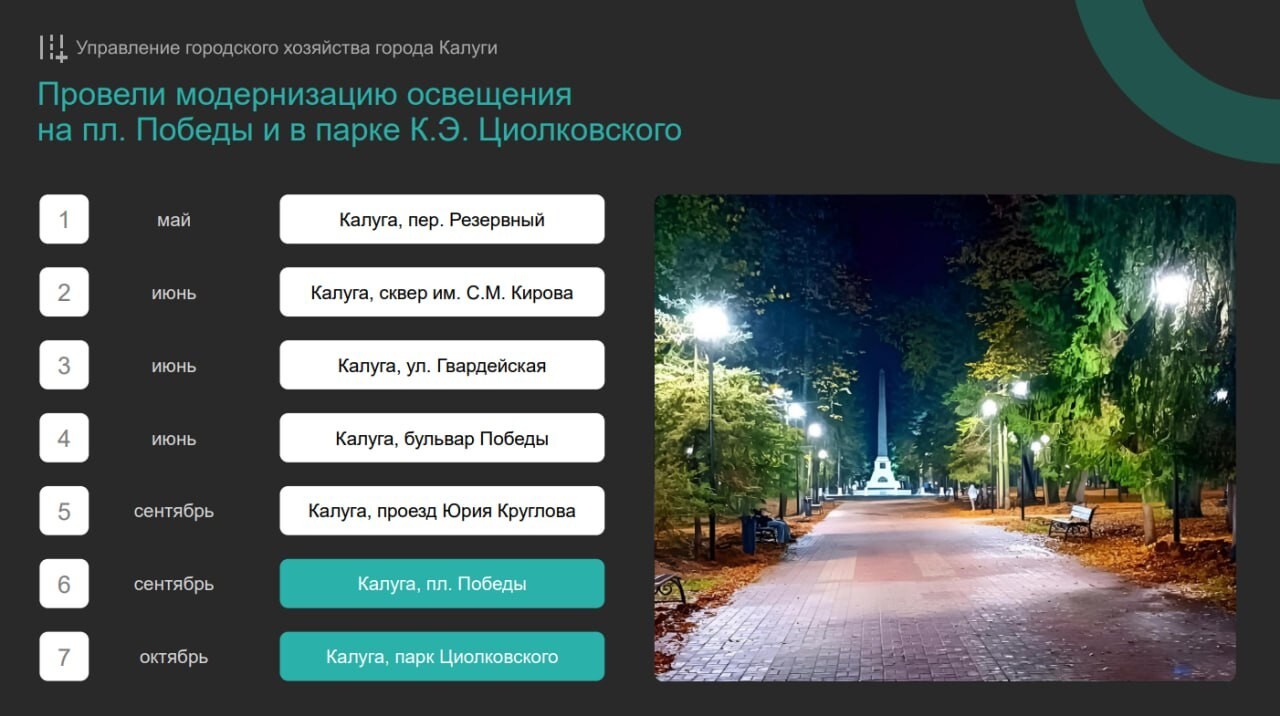The height and width of the screenshot is (716, 1280).
Task: Click the month label "май"
Action: click(174, 220)
